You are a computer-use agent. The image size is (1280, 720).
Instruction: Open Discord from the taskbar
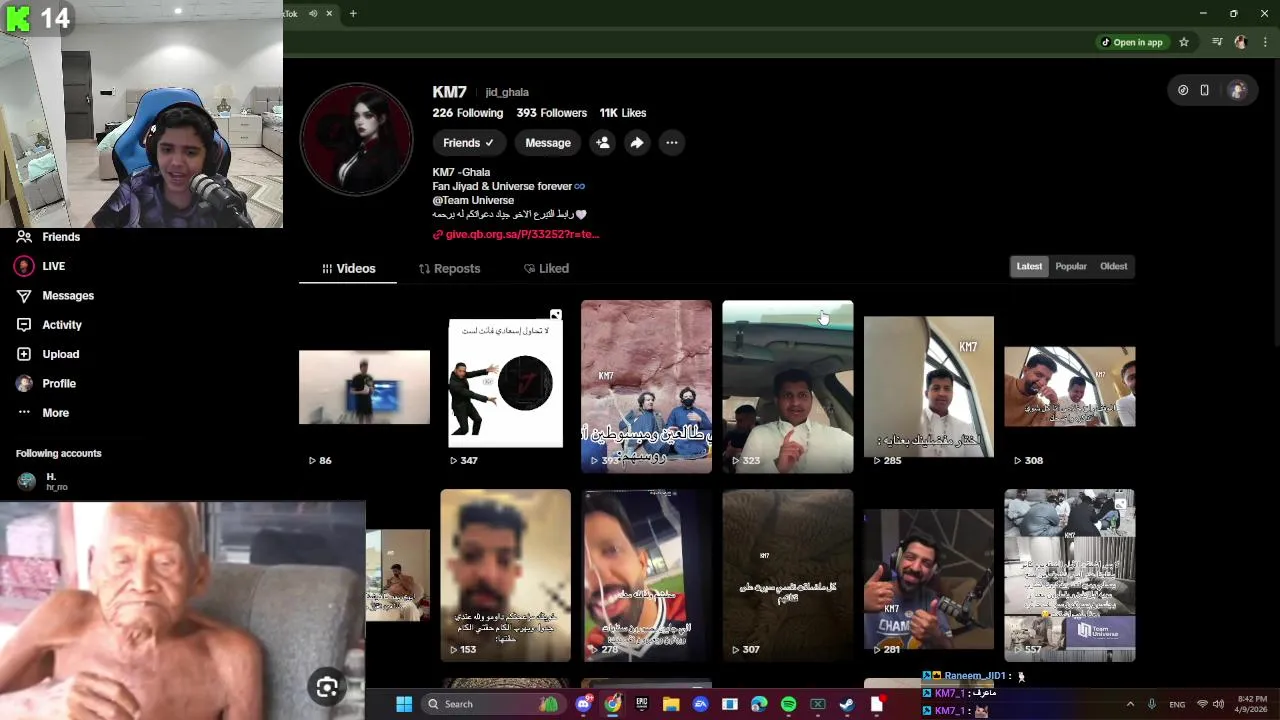584,704
